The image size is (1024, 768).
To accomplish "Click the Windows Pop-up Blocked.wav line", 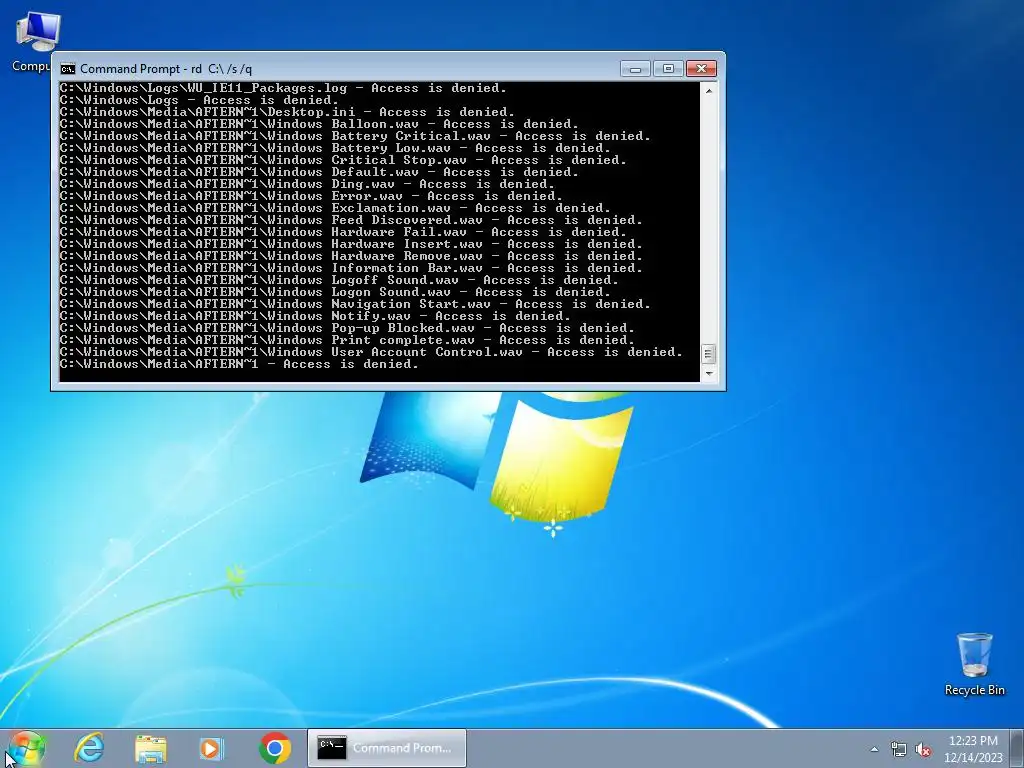I will [347, 327].
